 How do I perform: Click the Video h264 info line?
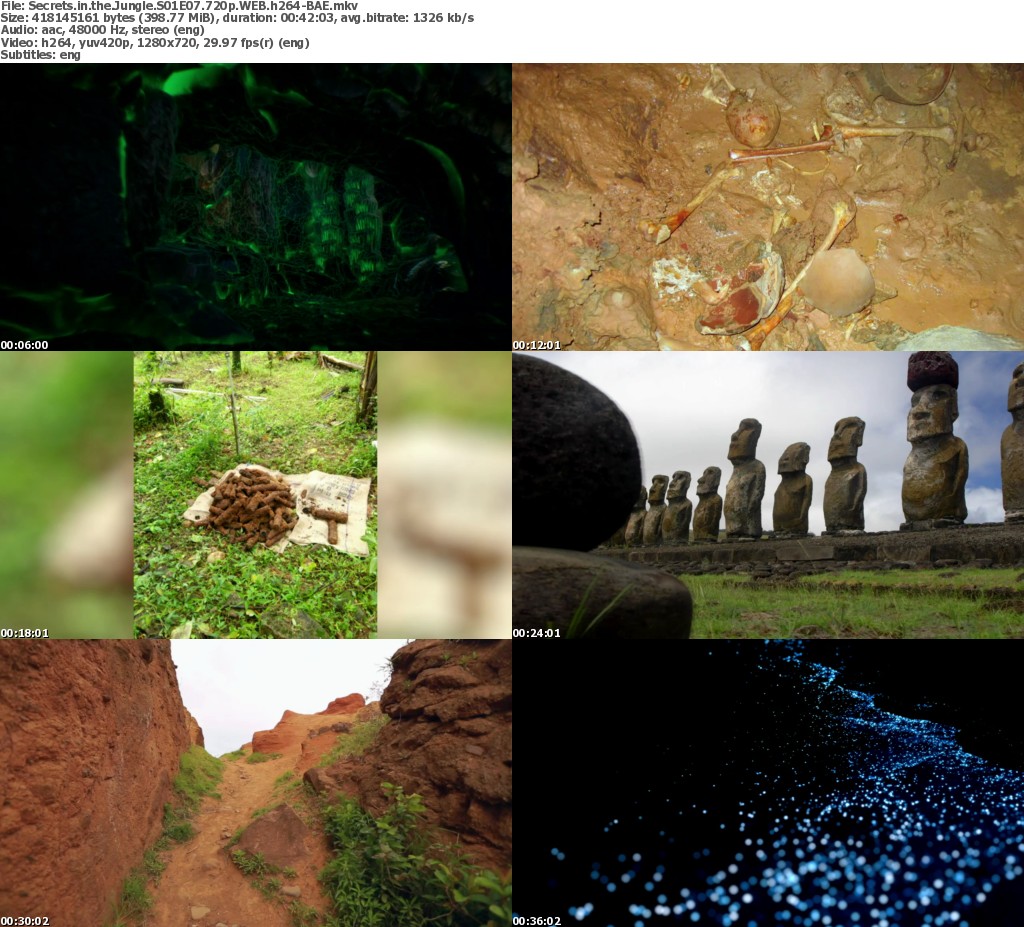coord(155,42)
